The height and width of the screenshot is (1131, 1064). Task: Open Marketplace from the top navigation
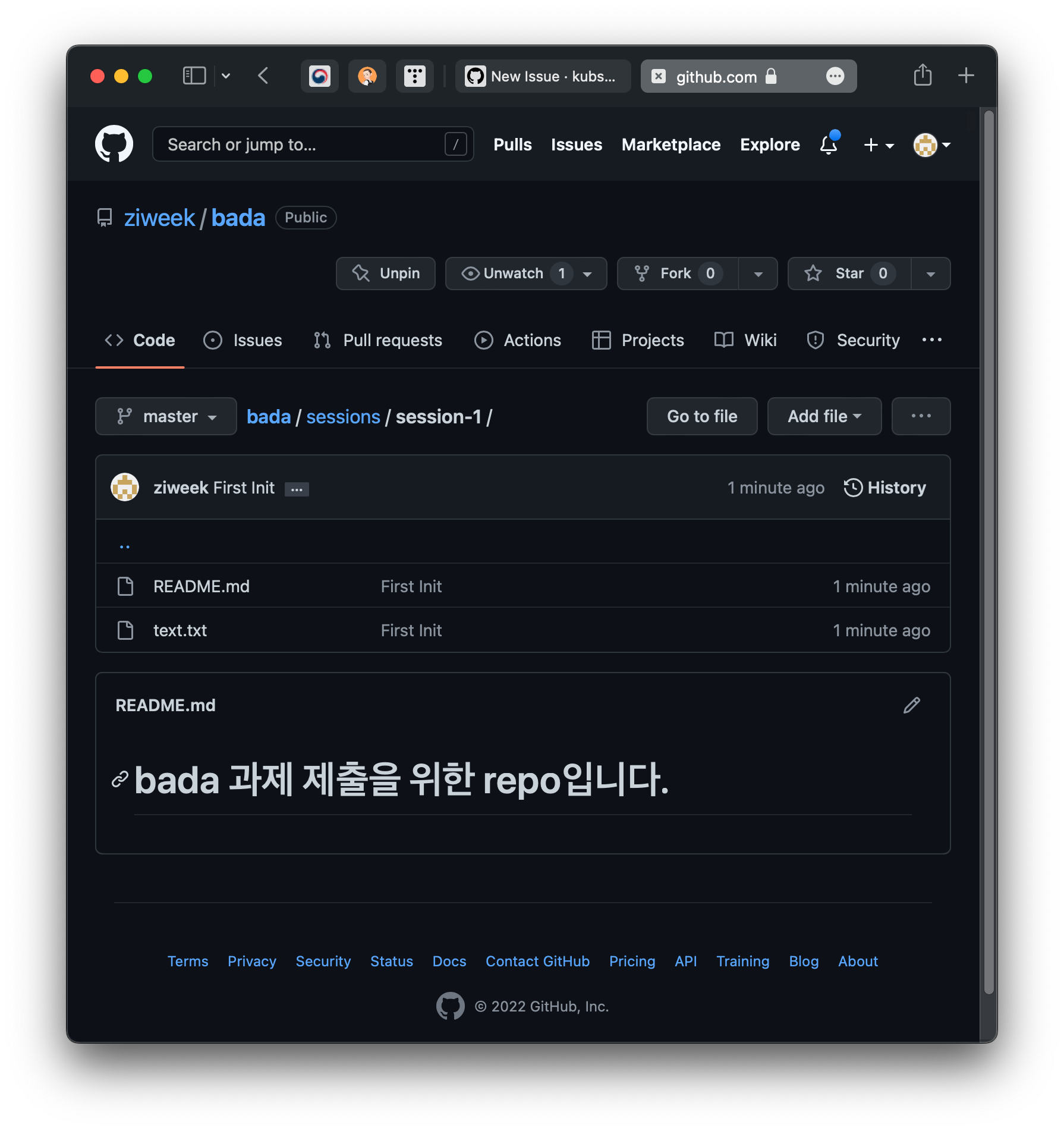[x=670, y=144]
